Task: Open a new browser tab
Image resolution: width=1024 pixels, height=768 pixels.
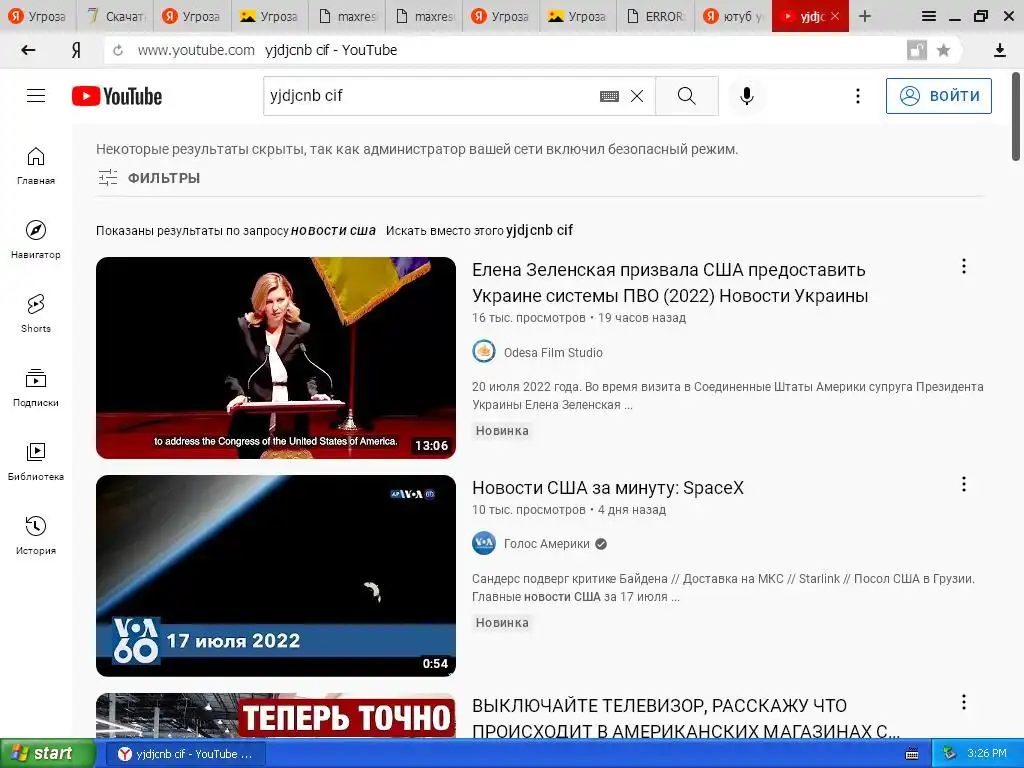Action: click(865, 16)
